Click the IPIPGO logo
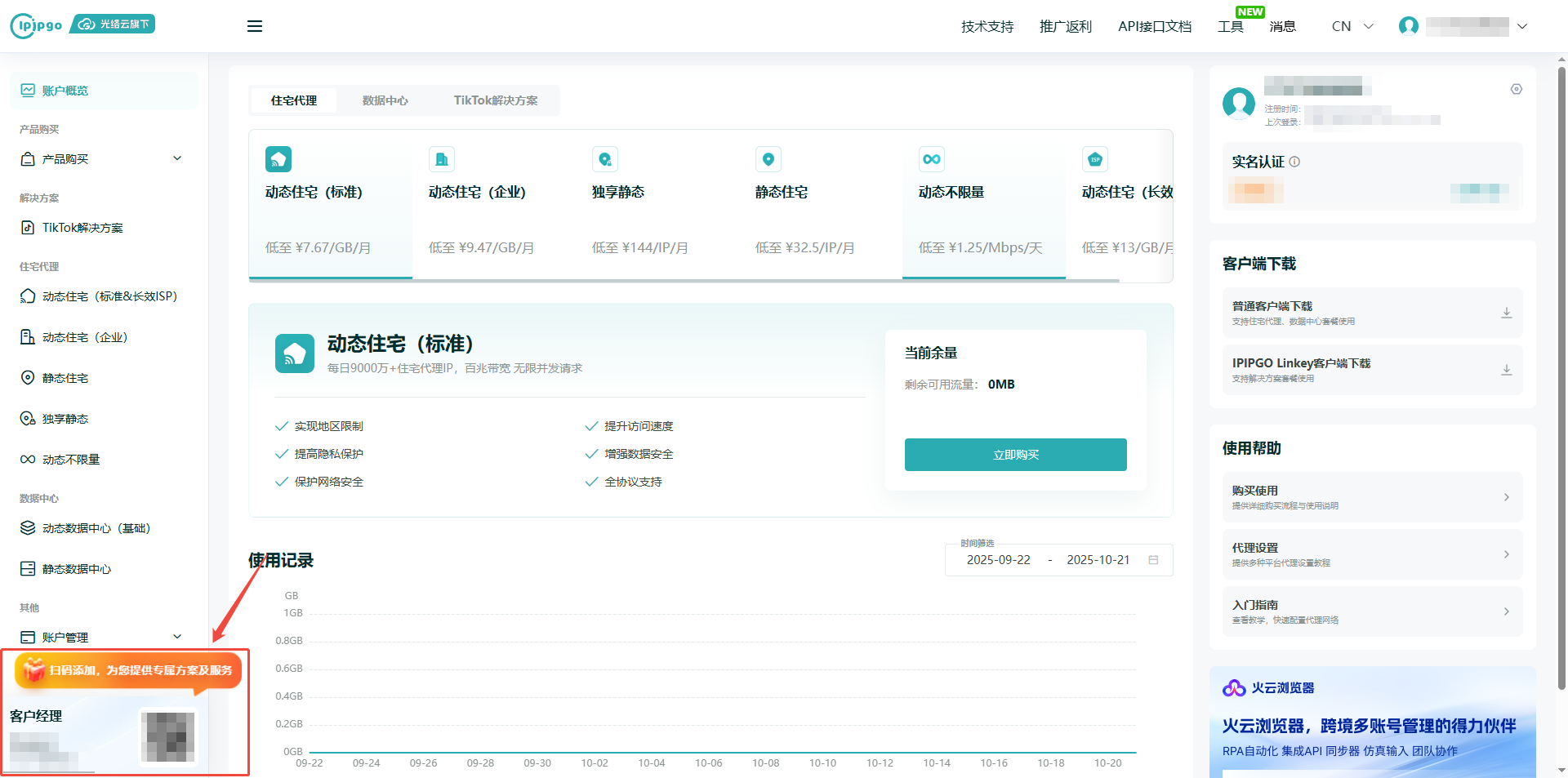 37,25
